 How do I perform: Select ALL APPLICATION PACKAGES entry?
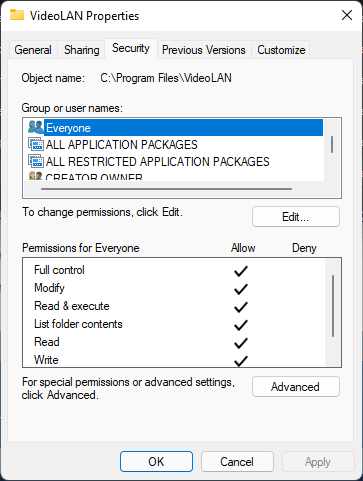coord(122,145)
